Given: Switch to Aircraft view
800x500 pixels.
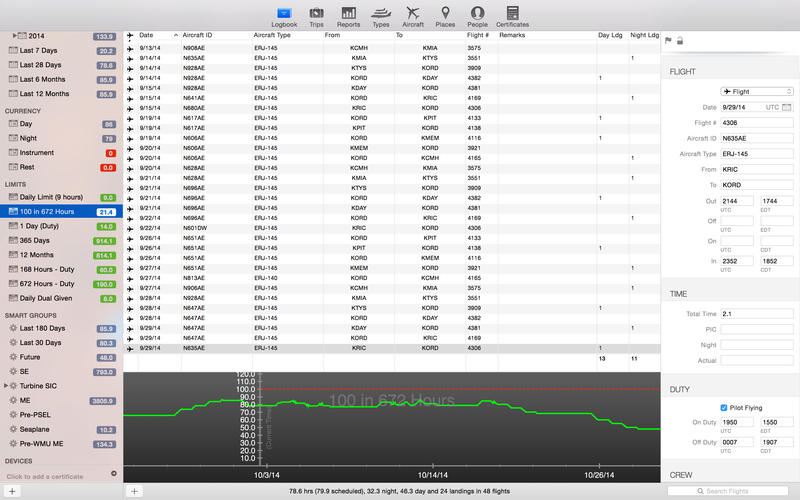Looking at the screenshot, I should pyautogui.click(x=412, y=15).
